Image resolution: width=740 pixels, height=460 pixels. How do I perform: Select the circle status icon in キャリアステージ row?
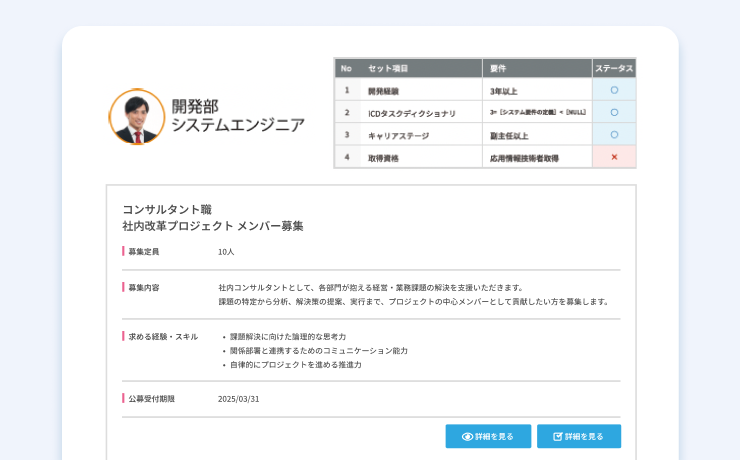click(614, 134)
